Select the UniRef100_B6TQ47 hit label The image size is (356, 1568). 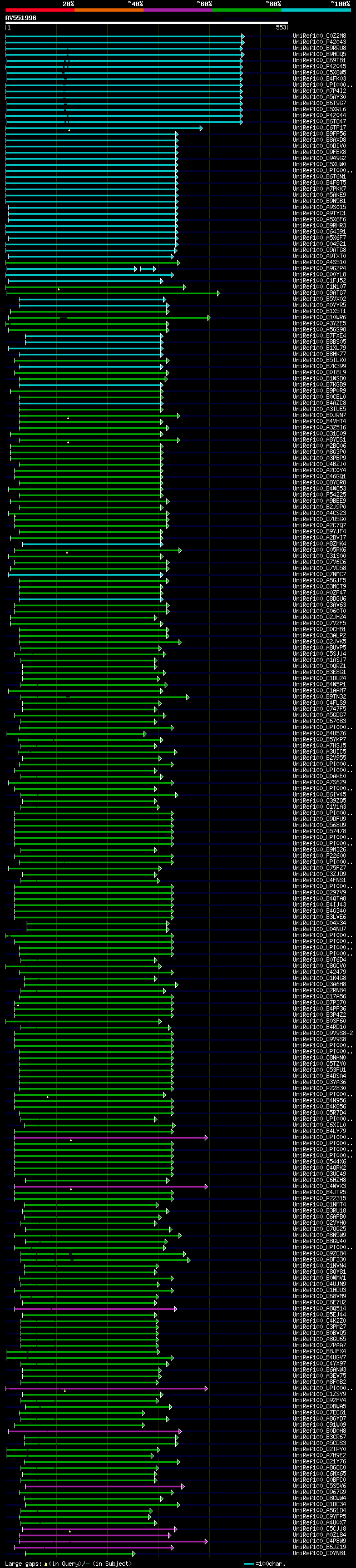pyautogui.click(x=319, y=121)
